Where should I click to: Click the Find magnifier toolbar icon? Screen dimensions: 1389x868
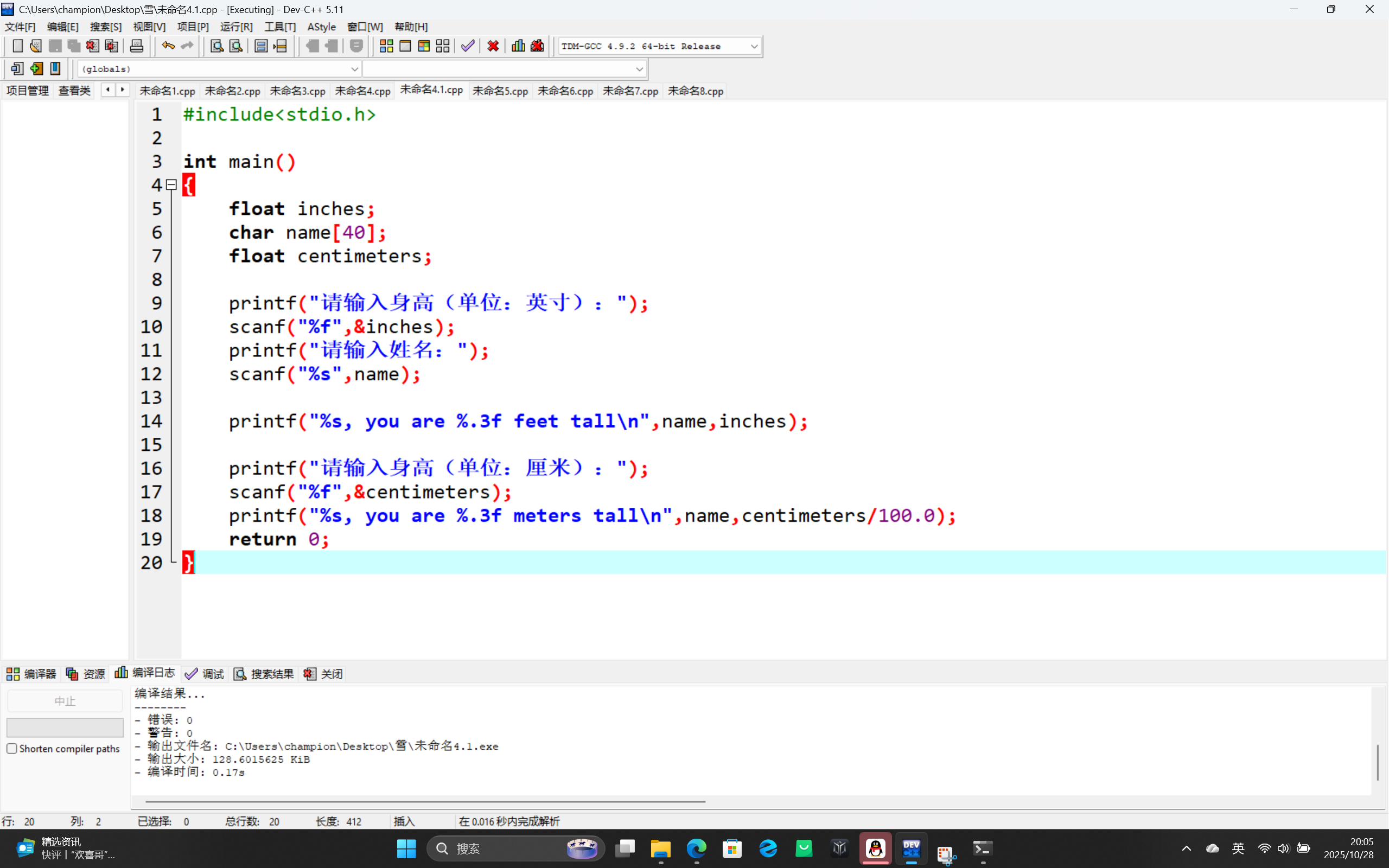click(216, 46)
